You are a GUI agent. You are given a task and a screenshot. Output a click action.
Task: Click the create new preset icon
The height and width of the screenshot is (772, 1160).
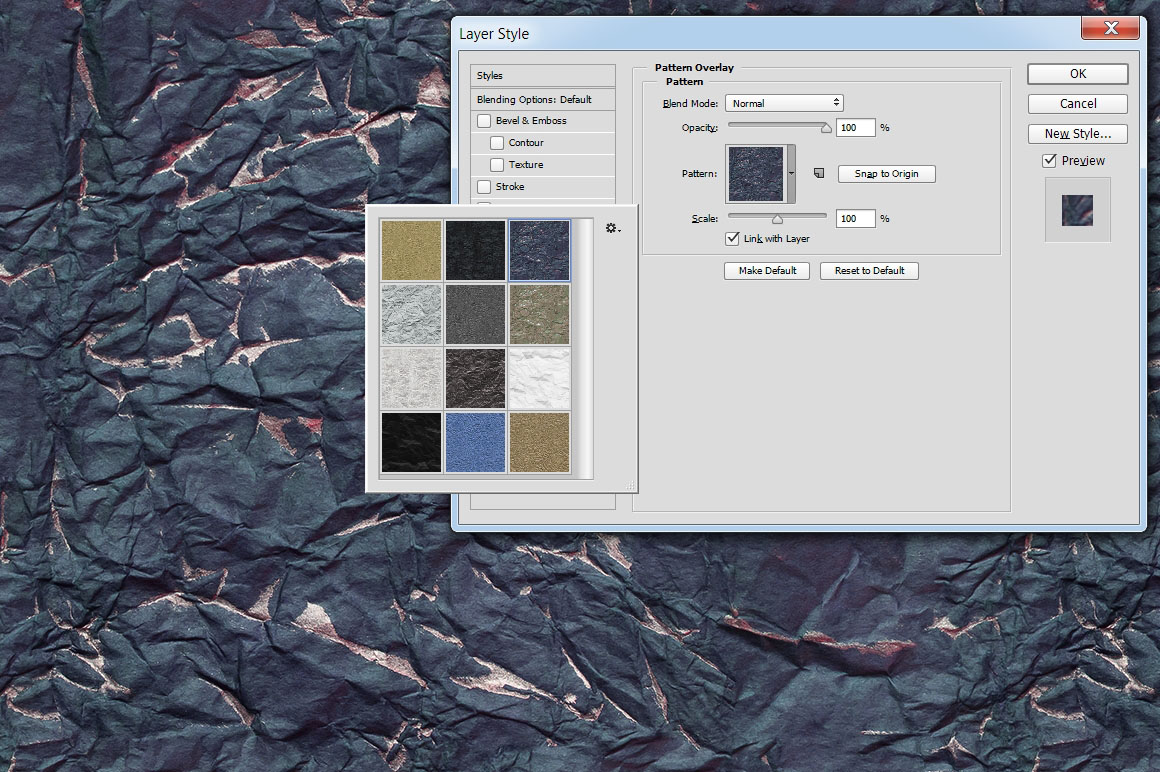(x=818, y=173)
